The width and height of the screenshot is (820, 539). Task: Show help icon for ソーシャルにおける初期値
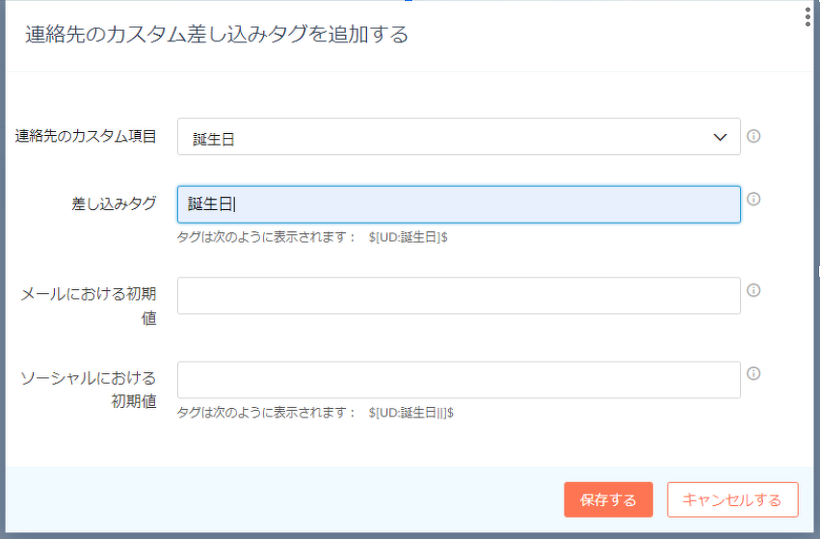754,373
